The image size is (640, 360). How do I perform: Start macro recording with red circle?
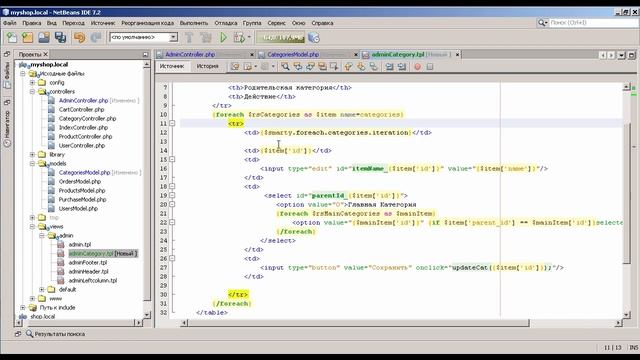pos(418,66)
